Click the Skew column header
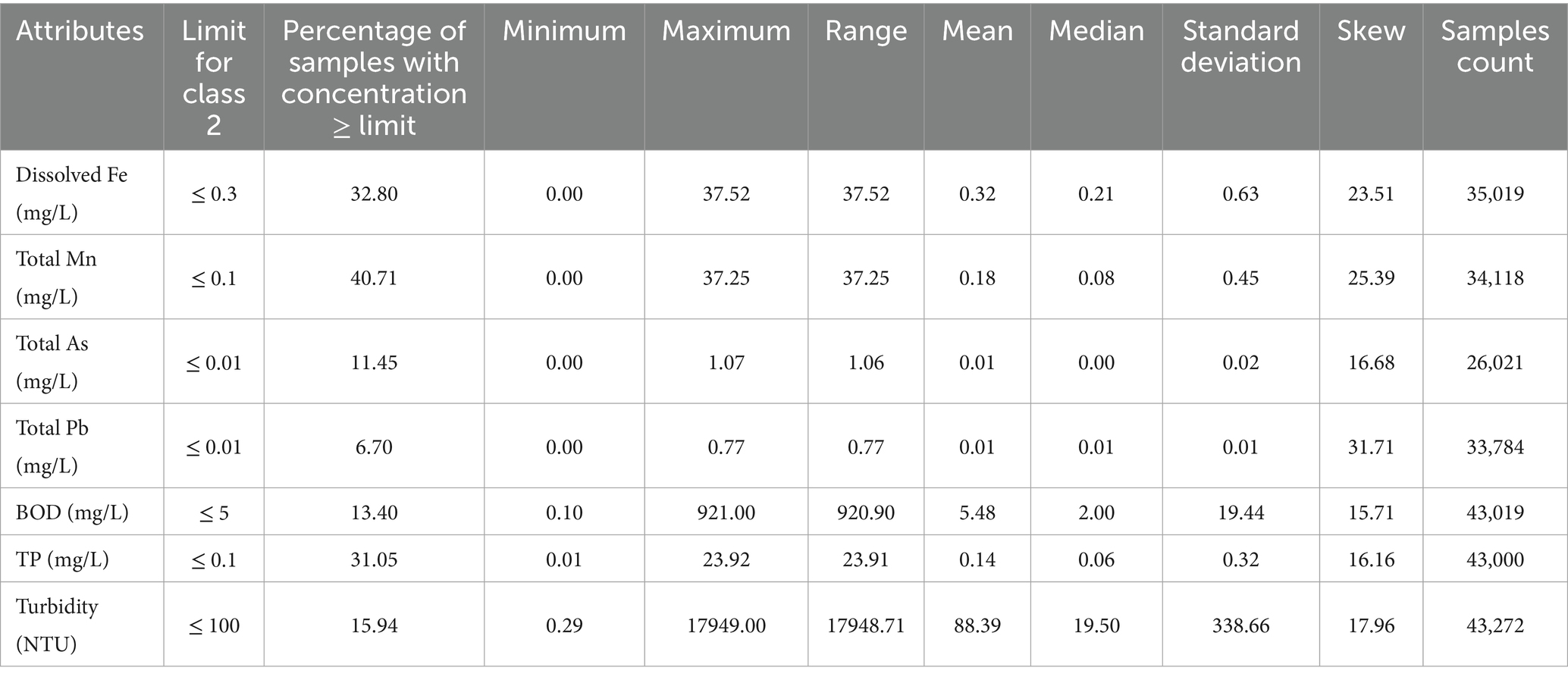Image resolution: width=1568 pixels, height=680 pixels. [x=1371, y=31]
